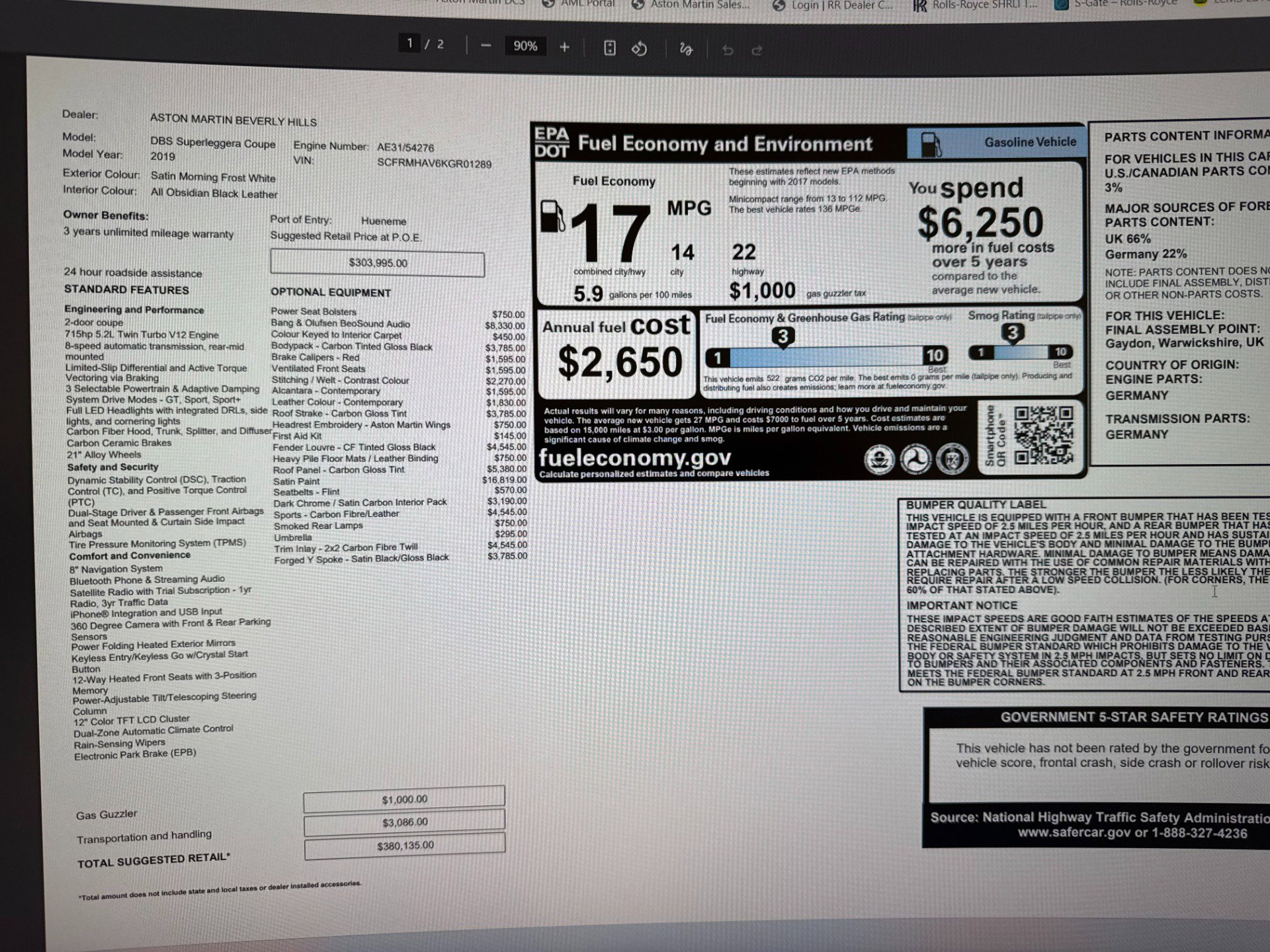
Task: Click the $380,135.00 total retail box
Action: pos(405,846)
